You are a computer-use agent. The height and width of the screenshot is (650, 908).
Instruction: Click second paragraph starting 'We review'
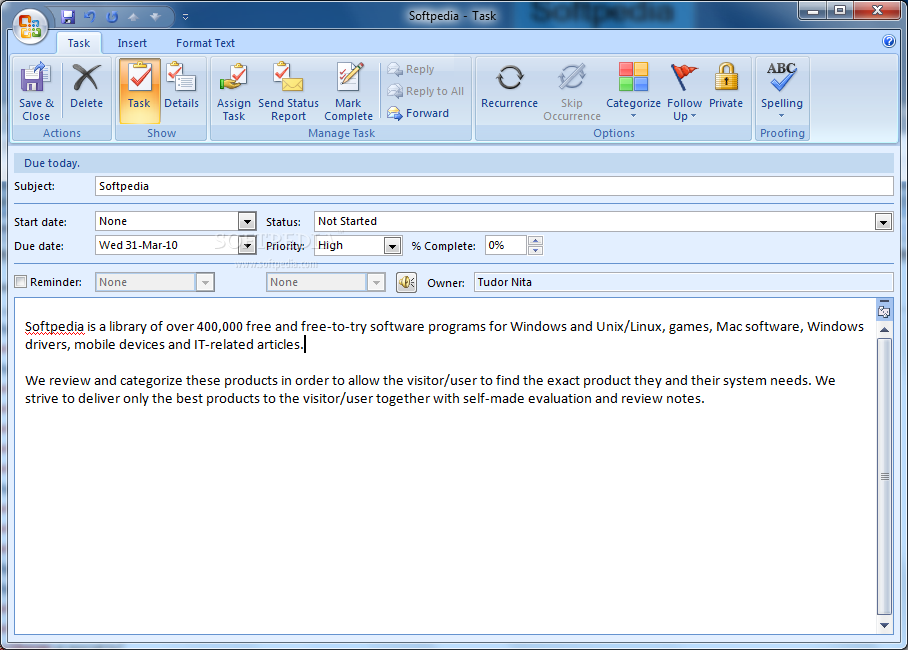[x=430, y=389]
